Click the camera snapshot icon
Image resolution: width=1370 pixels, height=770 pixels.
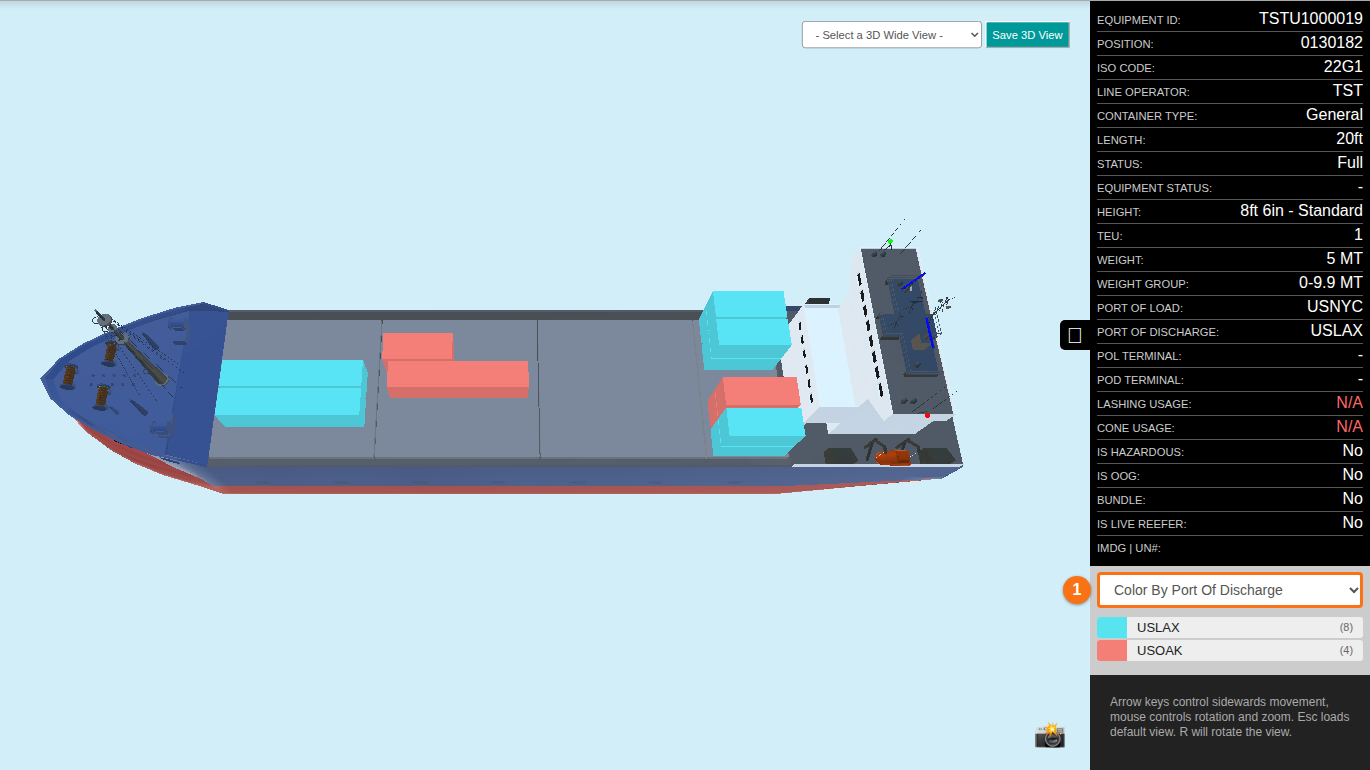[1050, 735]
